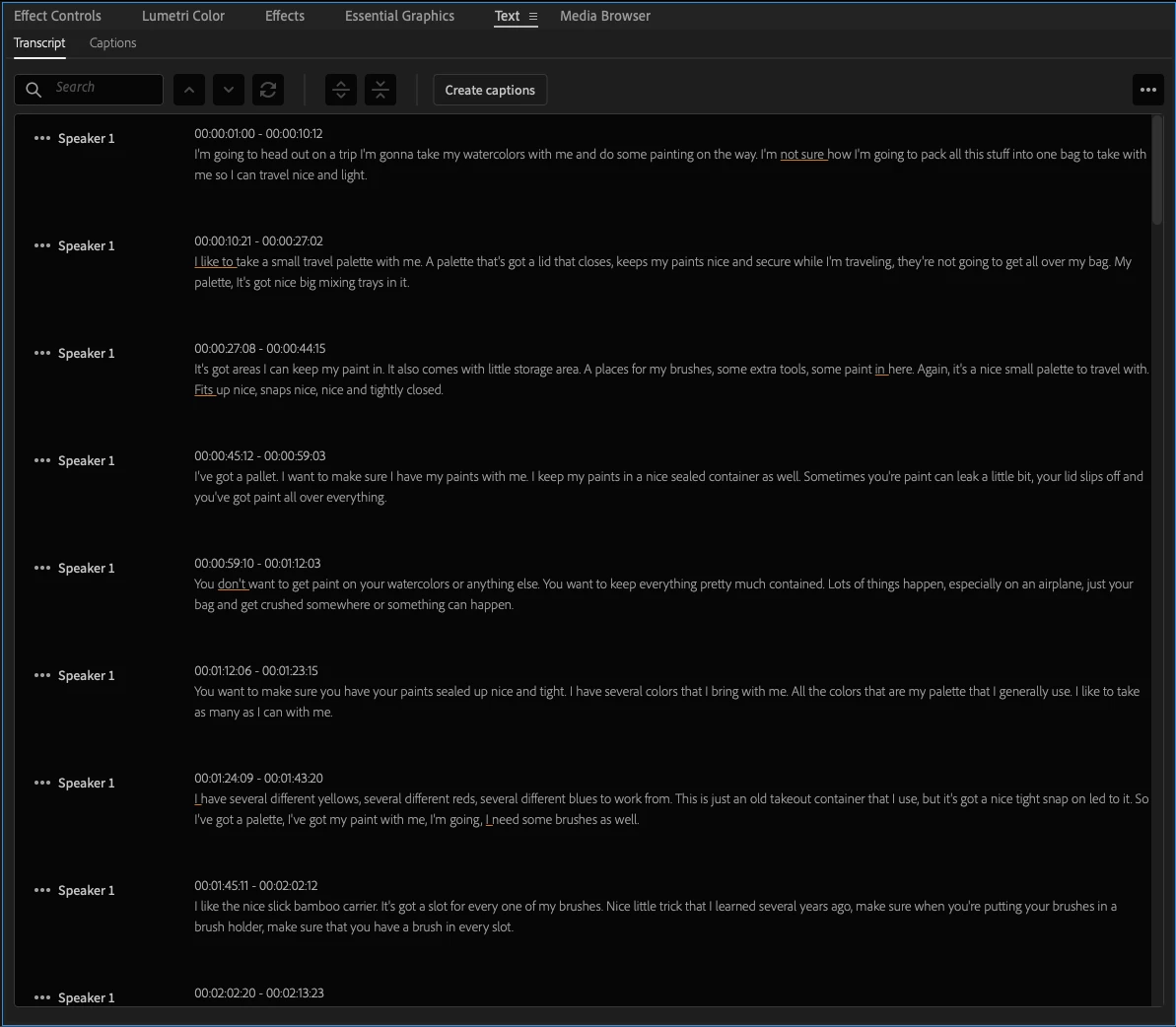This screenshot has width=1176, height=1027.
Task: Open speaker options for segment 00:00:59:10
Action: pyautogui.click(x=42, y=568)
